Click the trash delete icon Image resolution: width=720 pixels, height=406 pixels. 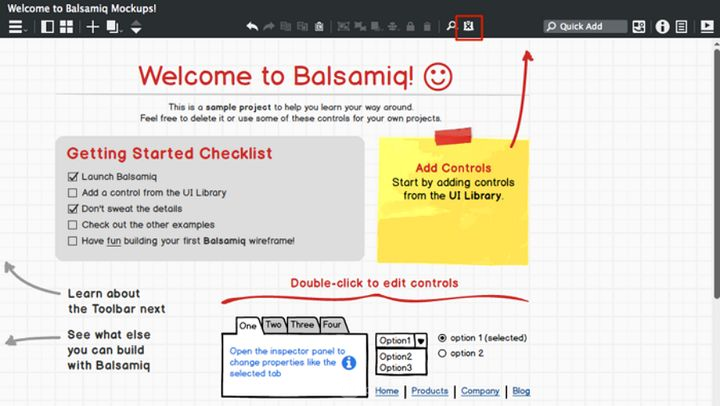[427, 26]
